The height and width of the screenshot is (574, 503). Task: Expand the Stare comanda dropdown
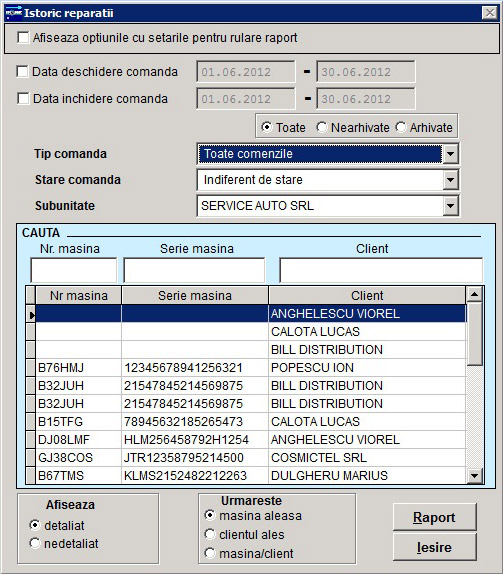450,180
